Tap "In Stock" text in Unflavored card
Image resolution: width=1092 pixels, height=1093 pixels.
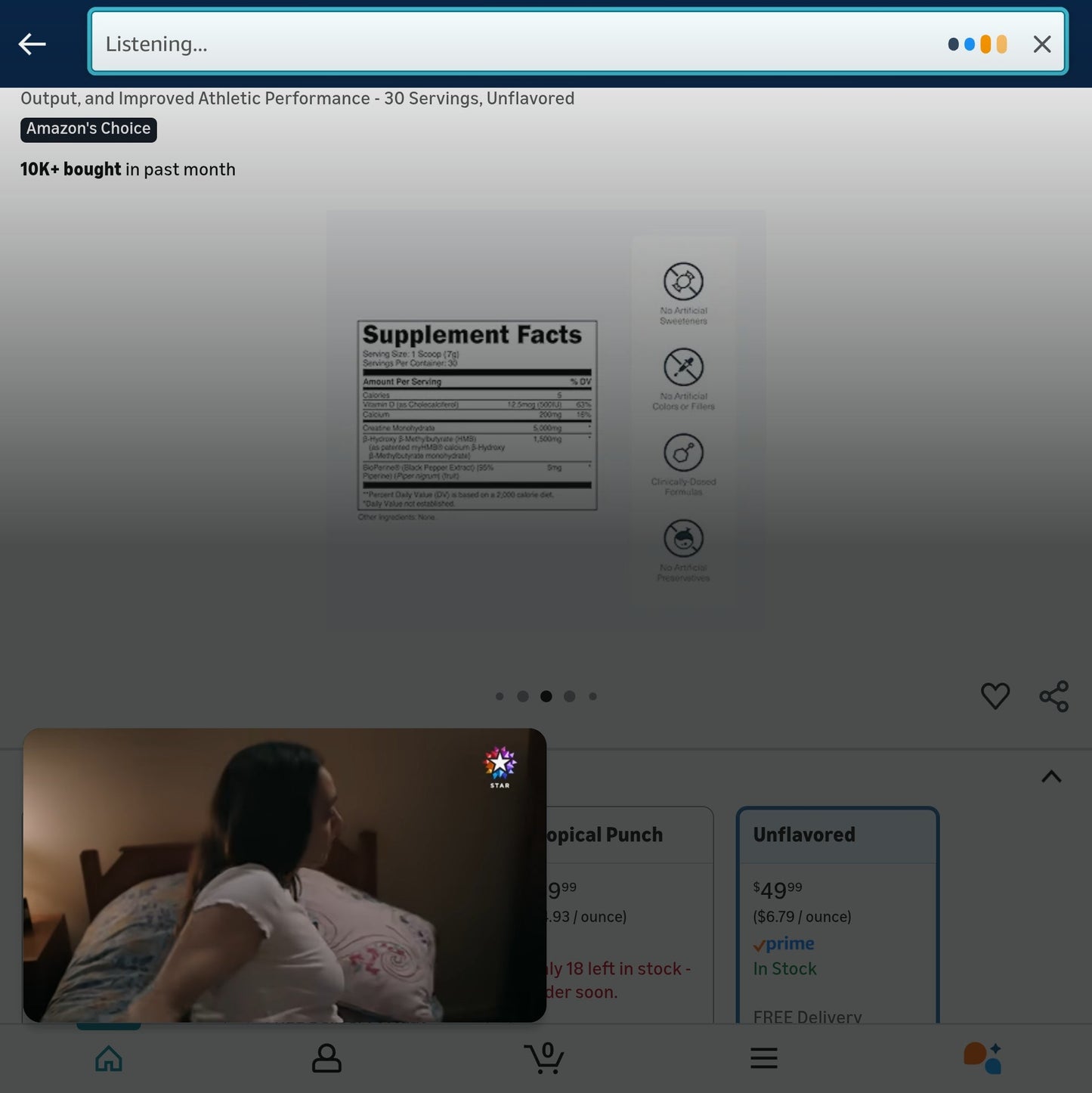784,969
